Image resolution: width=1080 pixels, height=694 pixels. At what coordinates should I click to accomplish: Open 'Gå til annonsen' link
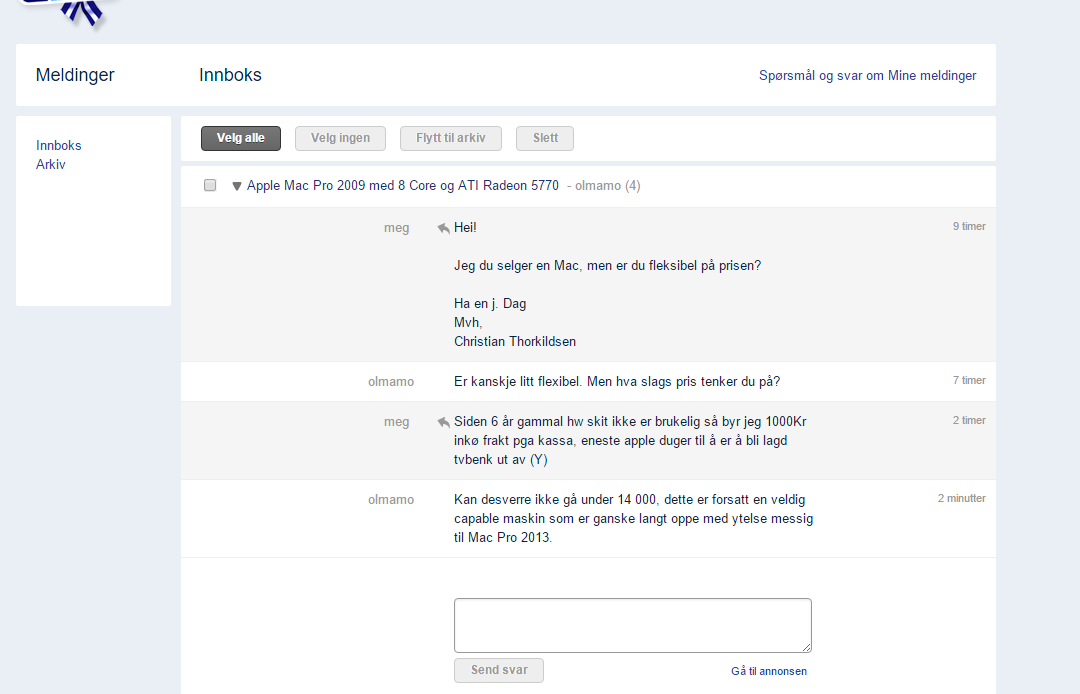coord(769,671)
